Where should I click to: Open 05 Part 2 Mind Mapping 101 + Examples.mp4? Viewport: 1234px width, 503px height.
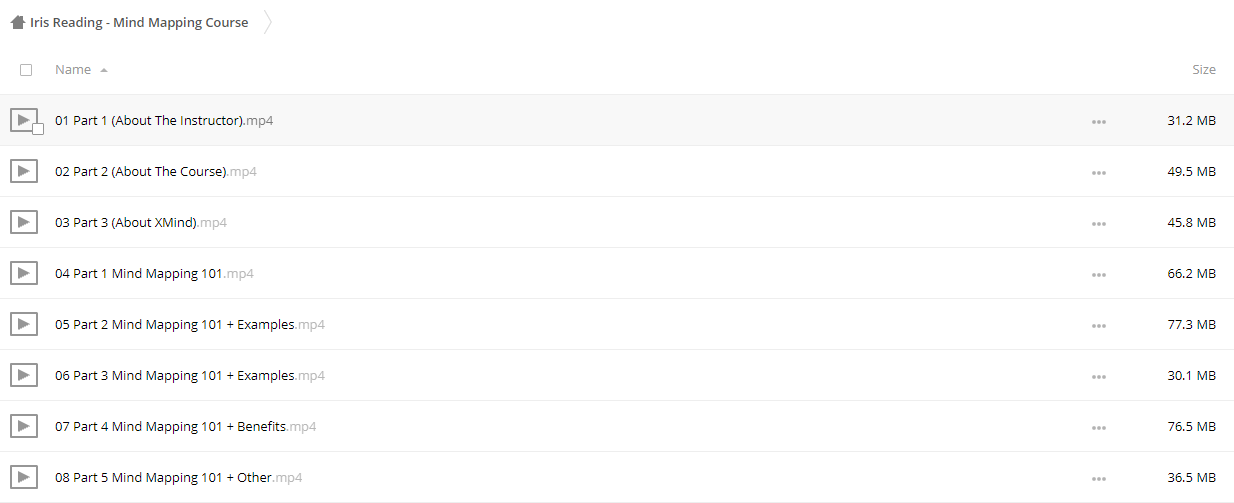point(190,324)
